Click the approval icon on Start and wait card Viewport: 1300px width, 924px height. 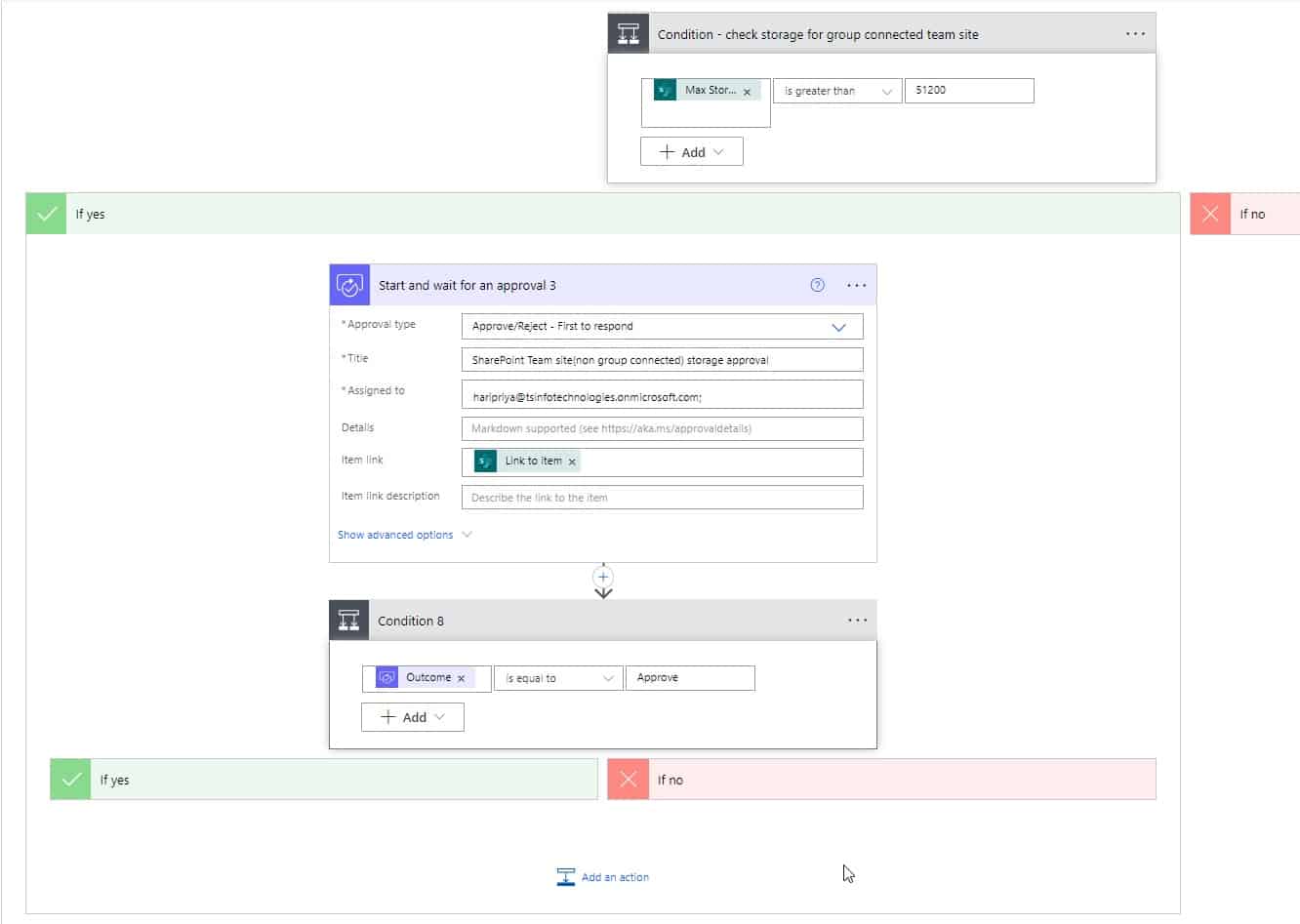349,285
